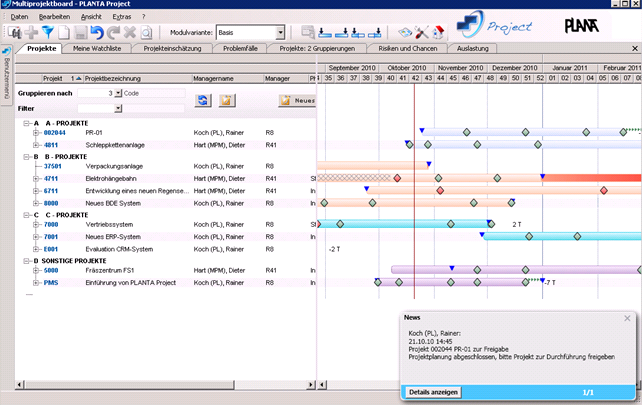Image resolution: width=642 pixels, height=405 pixels.
Task: Click the magnifier icon in the toolbar
Action: click(146, 33)
